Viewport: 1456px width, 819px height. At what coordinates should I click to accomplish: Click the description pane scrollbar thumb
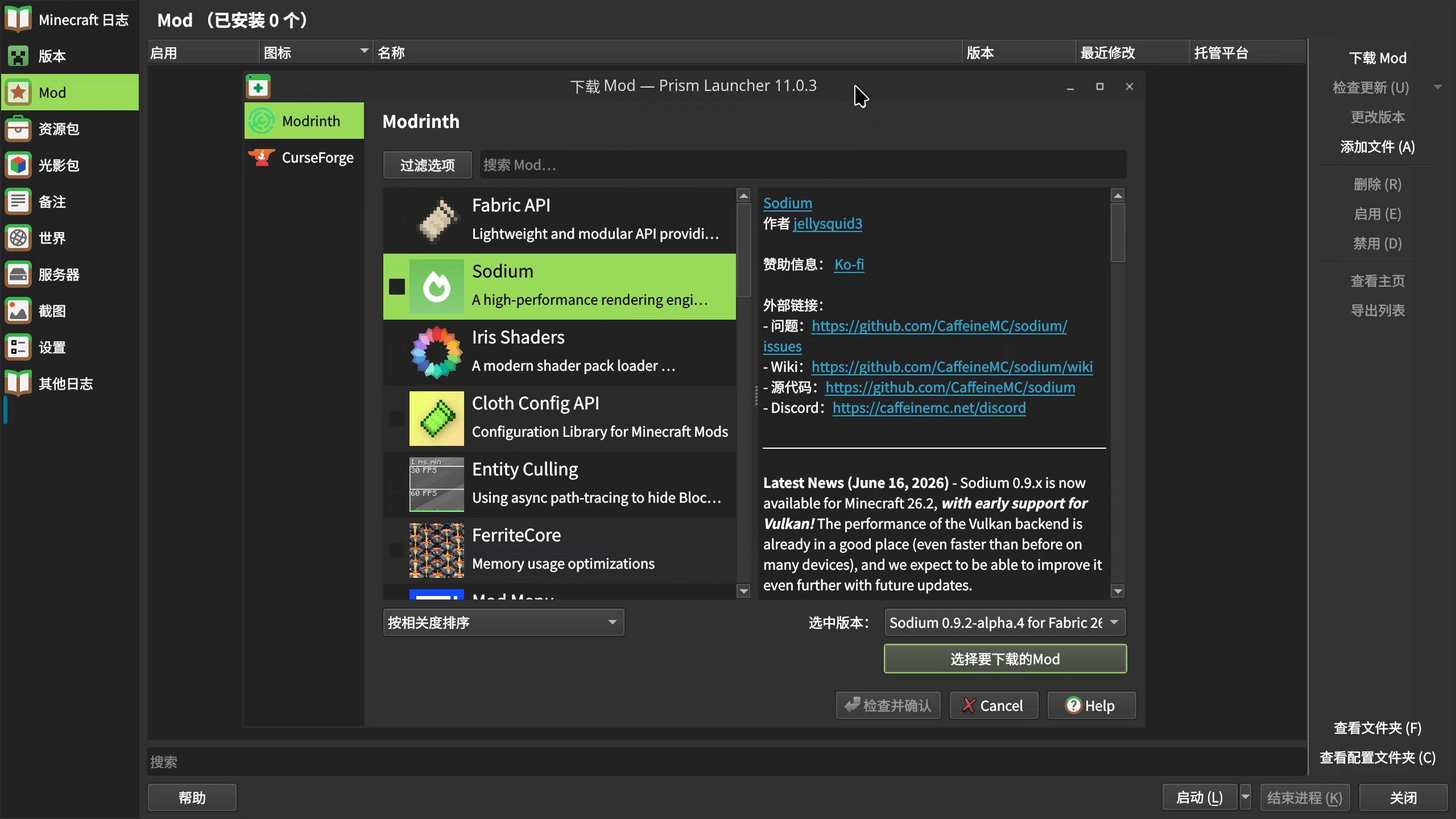(1118, 233)
